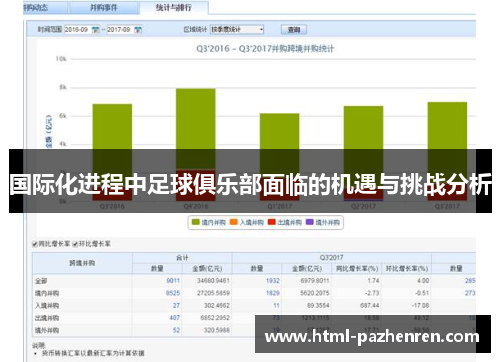Open Q3'2017 入境并购 count link 11

coord(276,306)
